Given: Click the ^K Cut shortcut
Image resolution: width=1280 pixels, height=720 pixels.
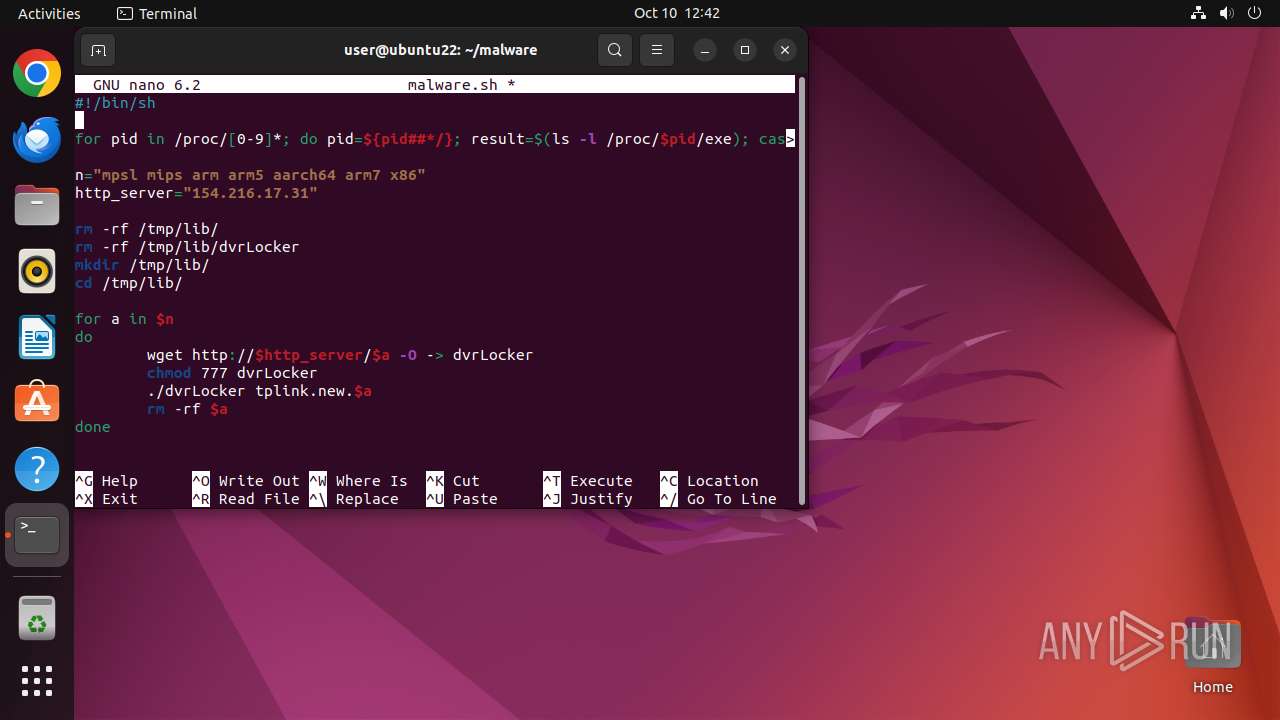Looking at the screenshot, I should coord(453,481).
